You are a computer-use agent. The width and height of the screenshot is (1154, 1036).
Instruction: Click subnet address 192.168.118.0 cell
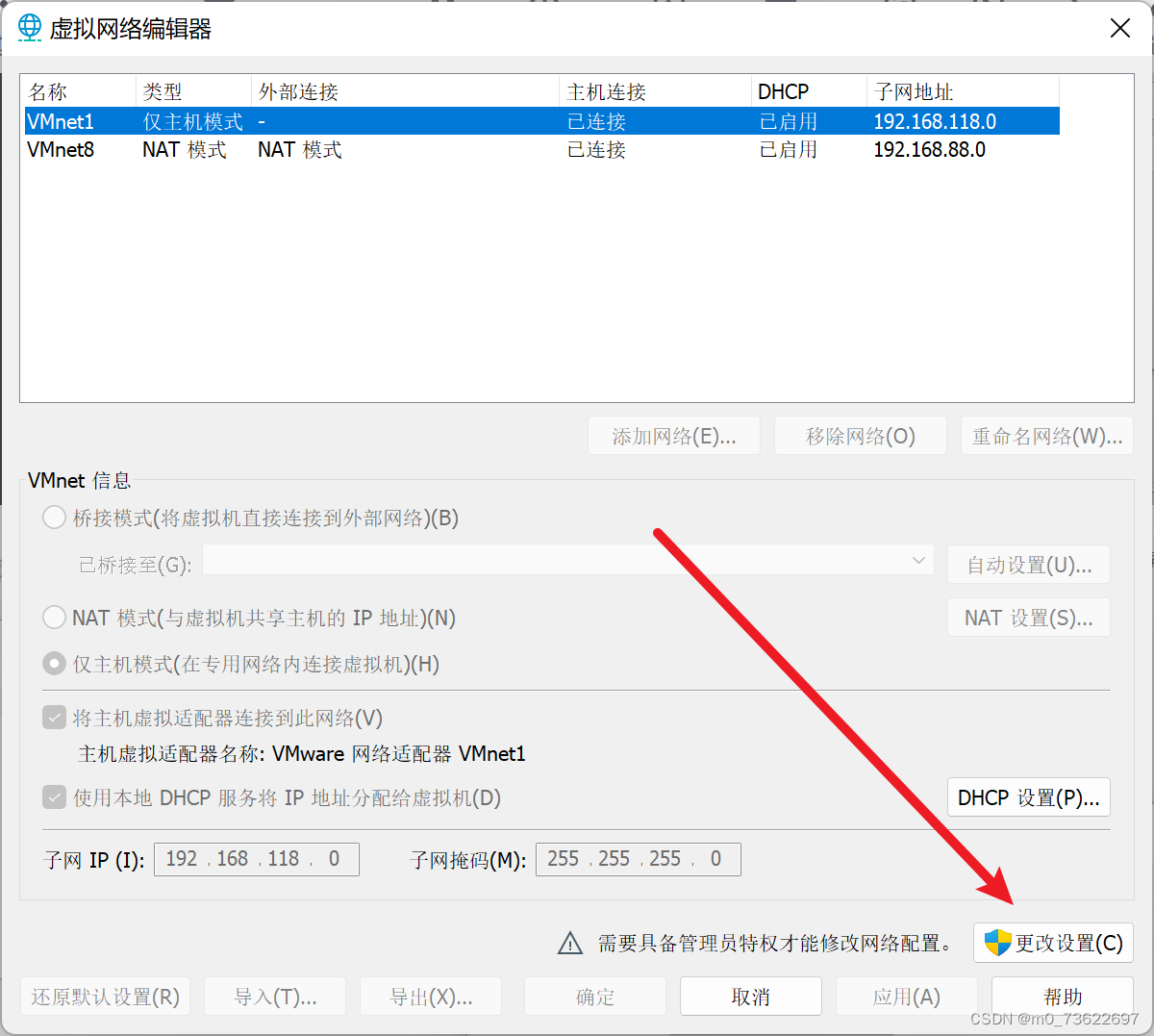(x=935, y=121)
